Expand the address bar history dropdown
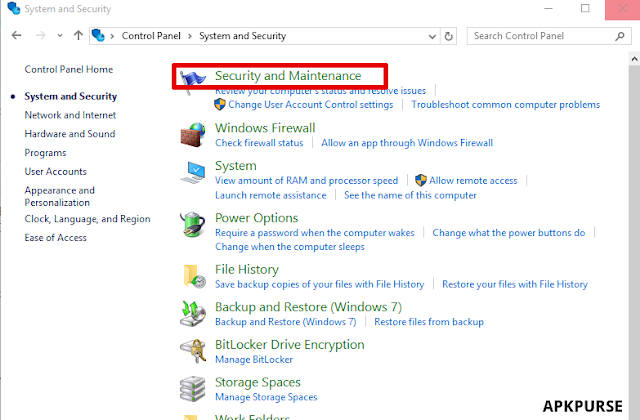The height and width of the screenshot is (420, 640). [x=432, y=36]
